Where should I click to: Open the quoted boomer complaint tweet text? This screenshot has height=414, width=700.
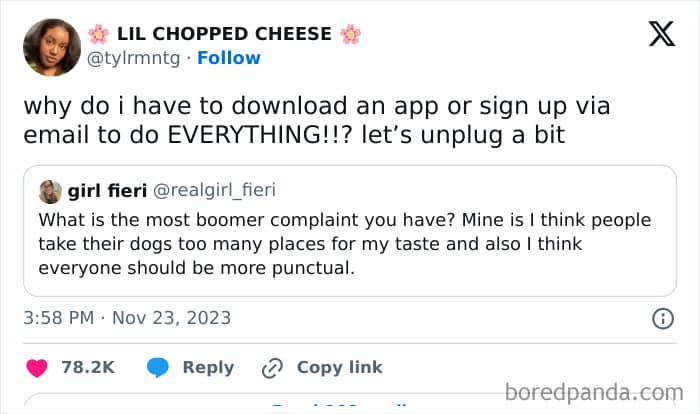345,244
